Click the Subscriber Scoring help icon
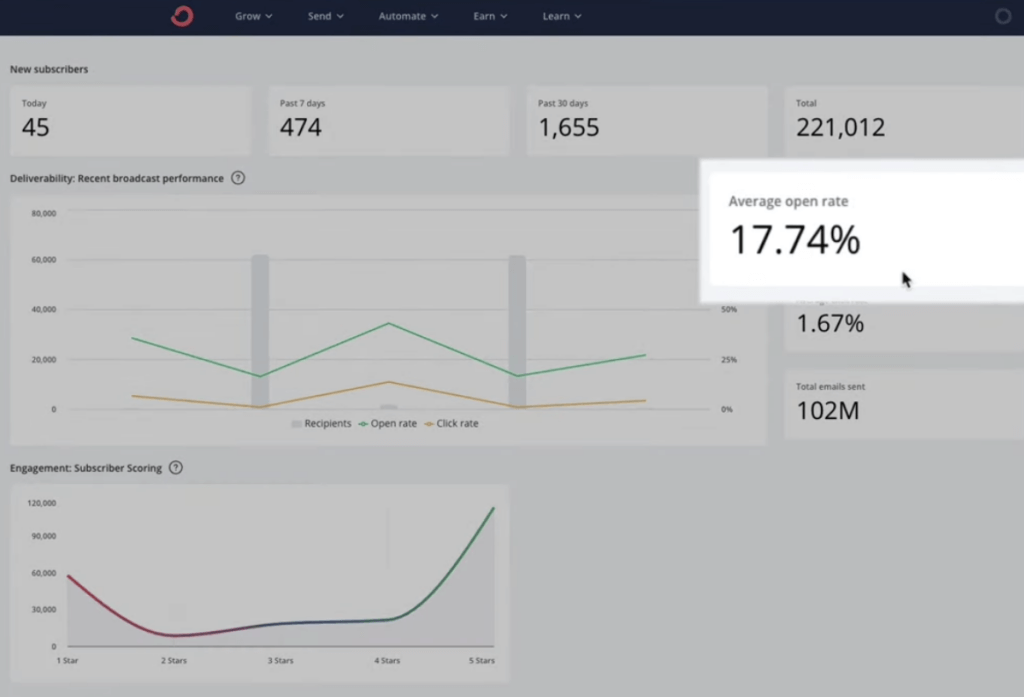Image resolution: width=1024 pixels, height=697 pixels. coord(176,468)
